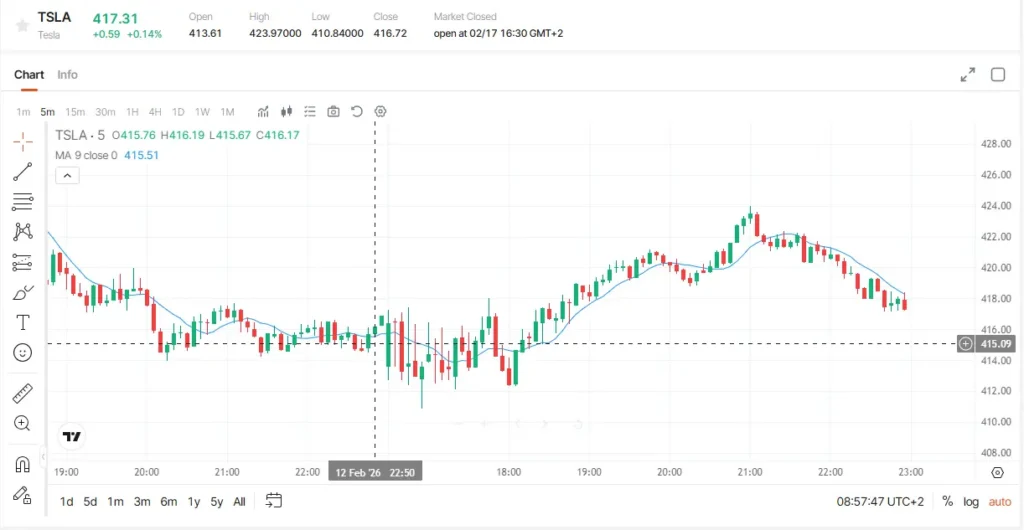Add TSLA to favorites star

tap(22, 25)
